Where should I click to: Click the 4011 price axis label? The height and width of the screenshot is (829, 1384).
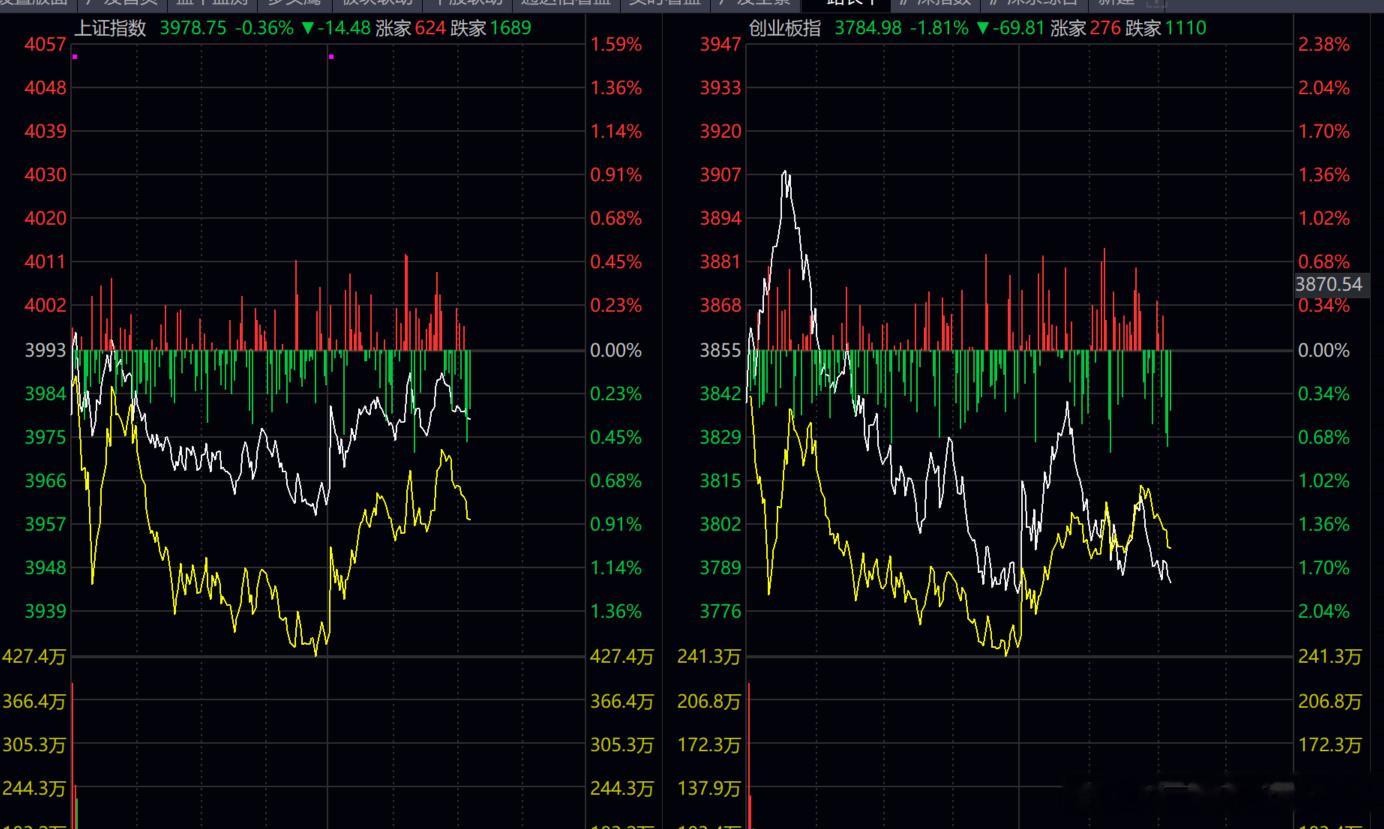(x=45, y=262)
